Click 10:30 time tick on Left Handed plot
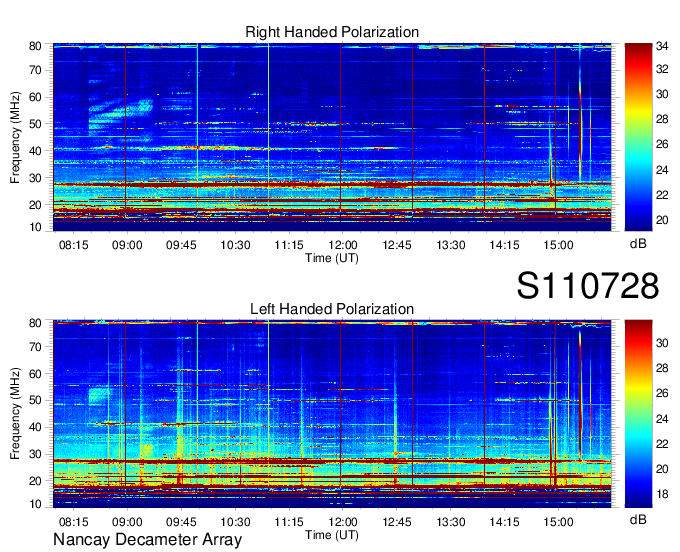 point(235,522)
